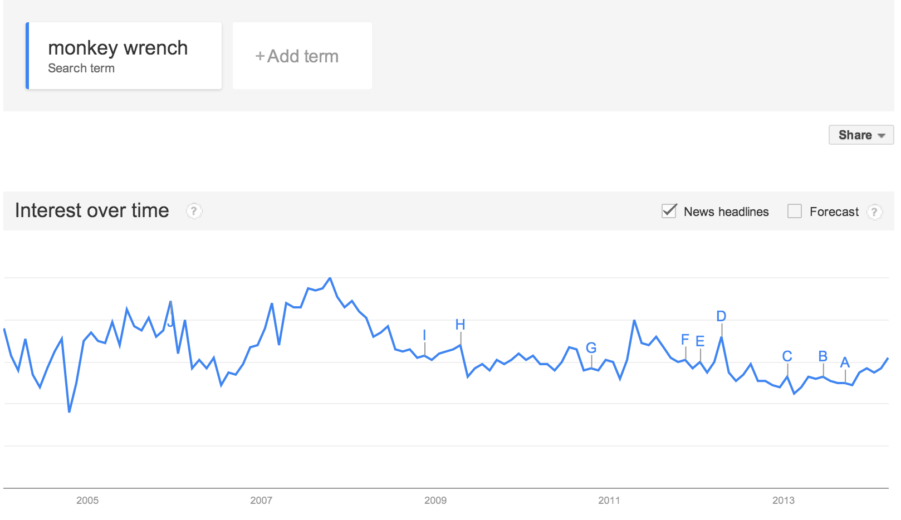Click help icon next to Forecast
This screenshot has width=901, height=520.
pyautogui.click(x=875, y=211)
